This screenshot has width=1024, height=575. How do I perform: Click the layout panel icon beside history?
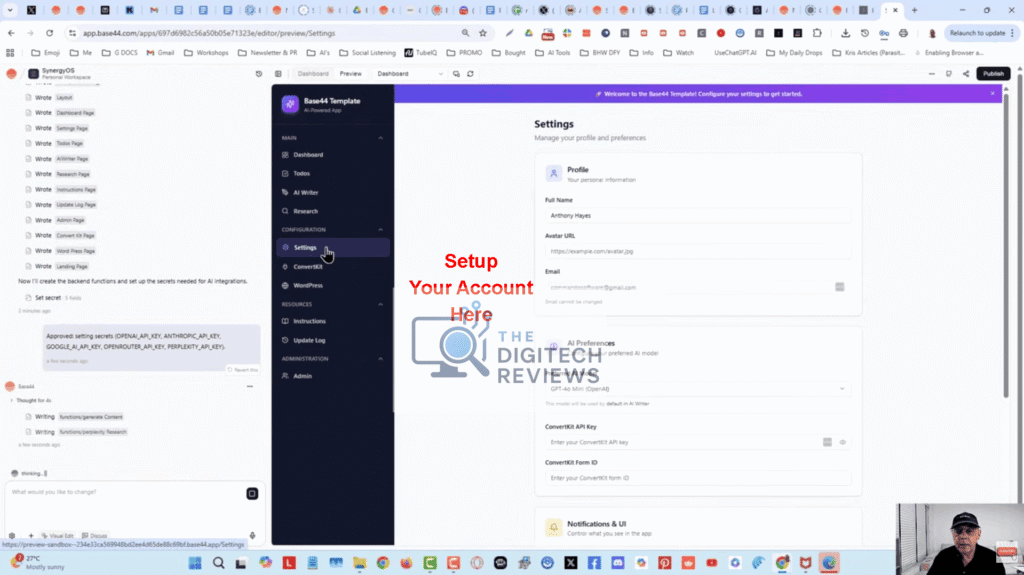click(278, 74)
